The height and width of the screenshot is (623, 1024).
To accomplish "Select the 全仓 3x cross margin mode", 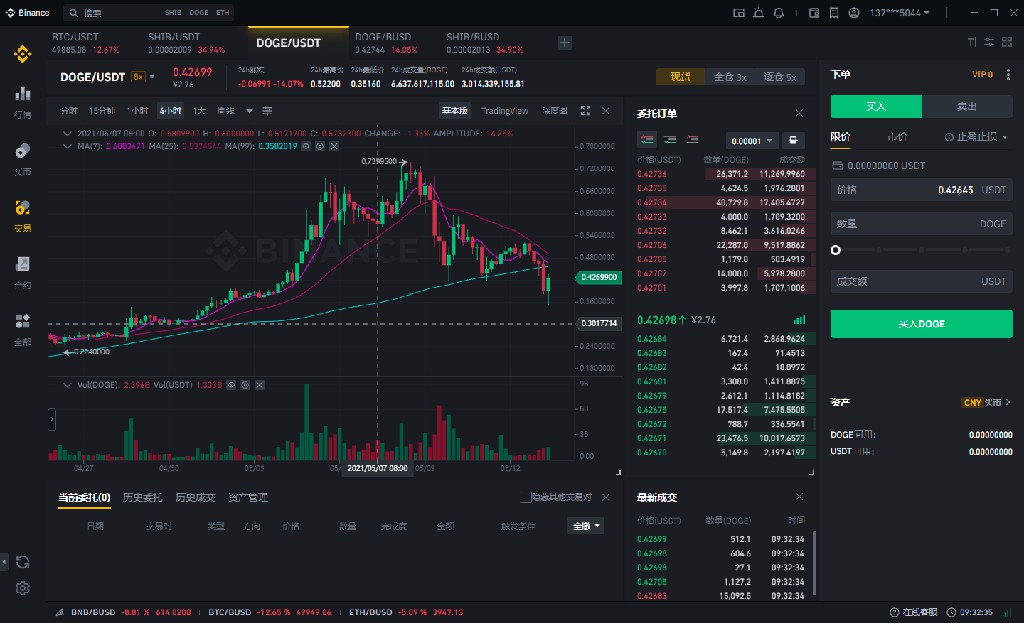I will (x=729, y=77).
